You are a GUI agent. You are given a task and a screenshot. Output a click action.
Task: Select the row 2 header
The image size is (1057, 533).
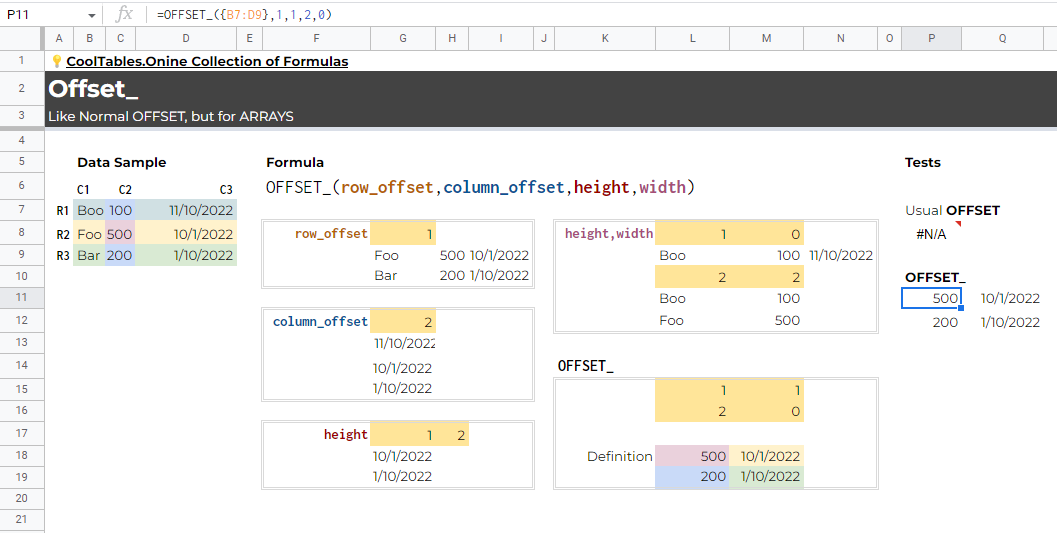[x=21, y=88]
